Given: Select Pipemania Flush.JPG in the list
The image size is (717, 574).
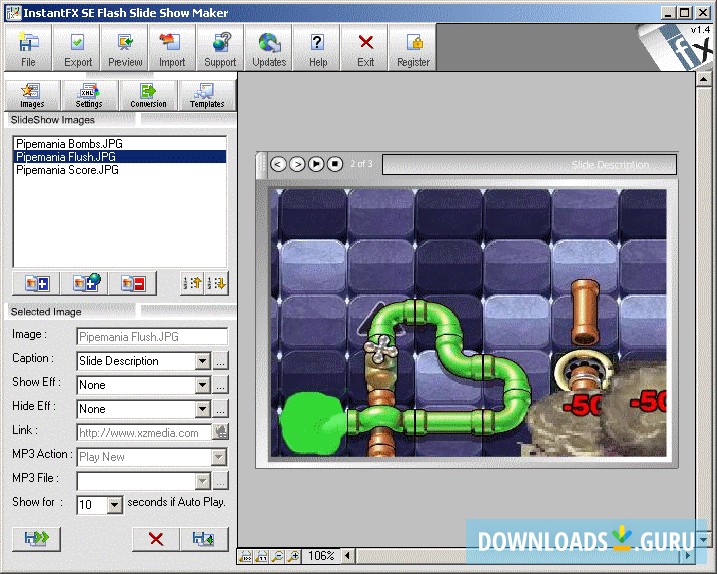Looking at the screenshot, I should point(120,157).
